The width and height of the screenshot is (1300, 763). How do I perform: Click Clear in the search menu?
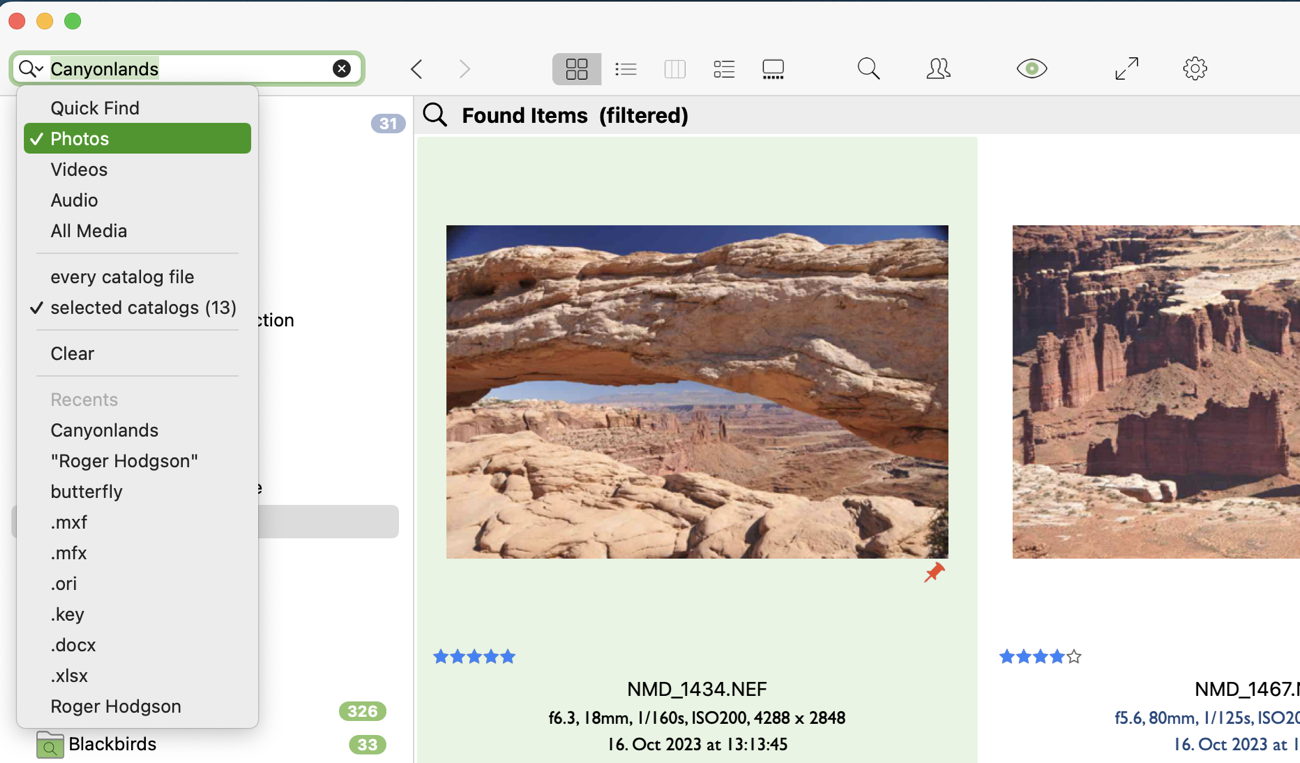pyautogui.click(x=72, y=354)
